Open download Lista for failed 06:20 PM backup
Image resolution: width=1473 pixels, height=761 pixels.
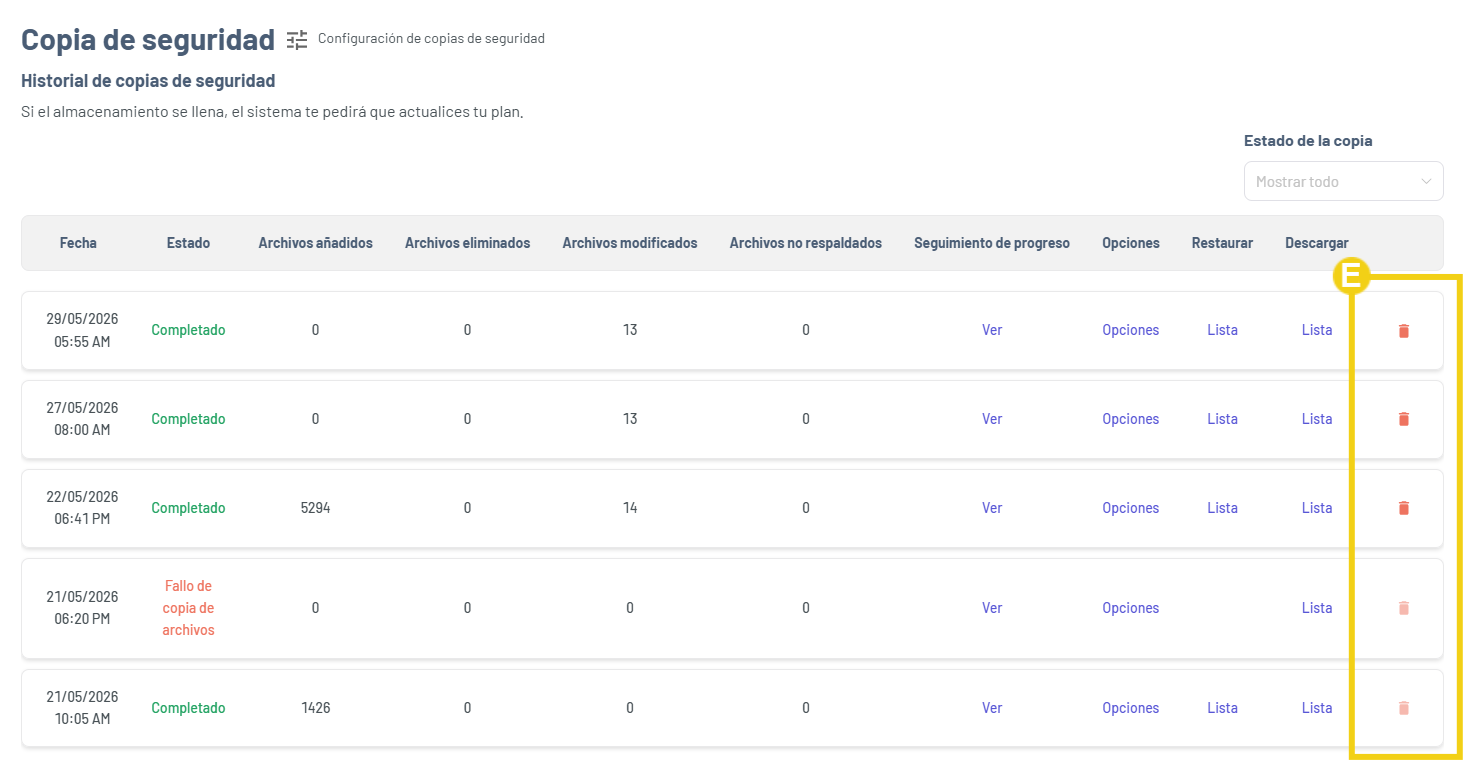(x=1317, y=608)
